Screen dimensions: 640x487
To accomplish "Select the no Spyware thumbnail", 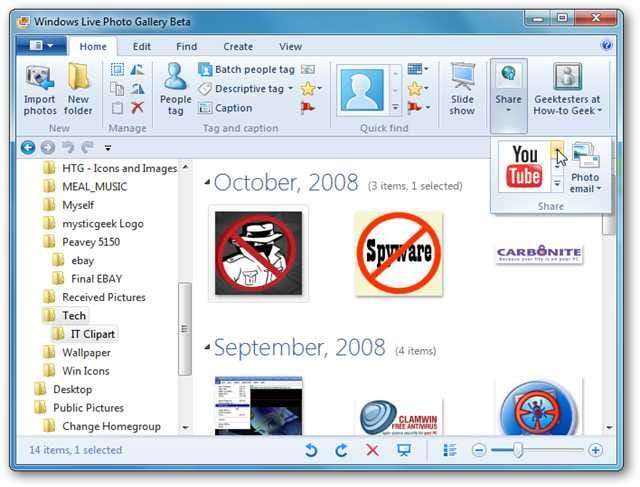I will pos(399,254).
